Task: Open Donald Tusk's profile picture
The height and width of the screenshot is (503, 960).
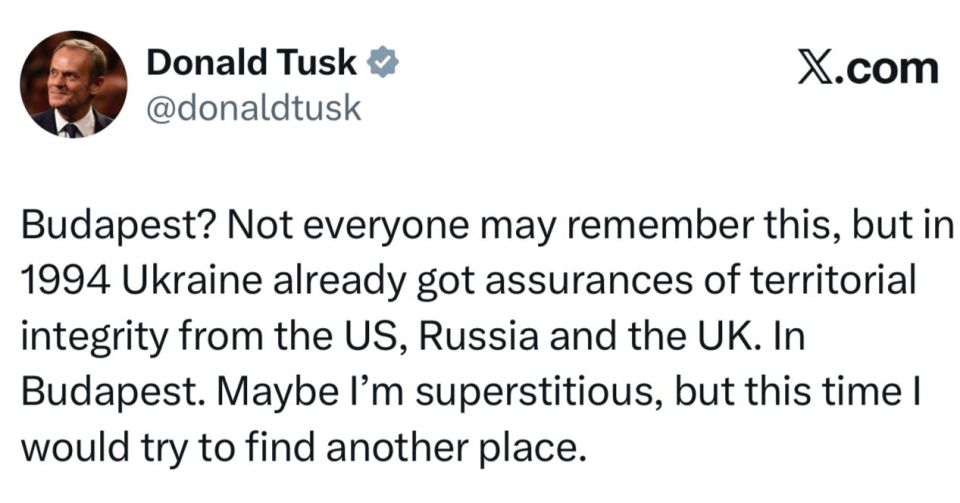Action: pyautogui.click(x=73, y=84)
